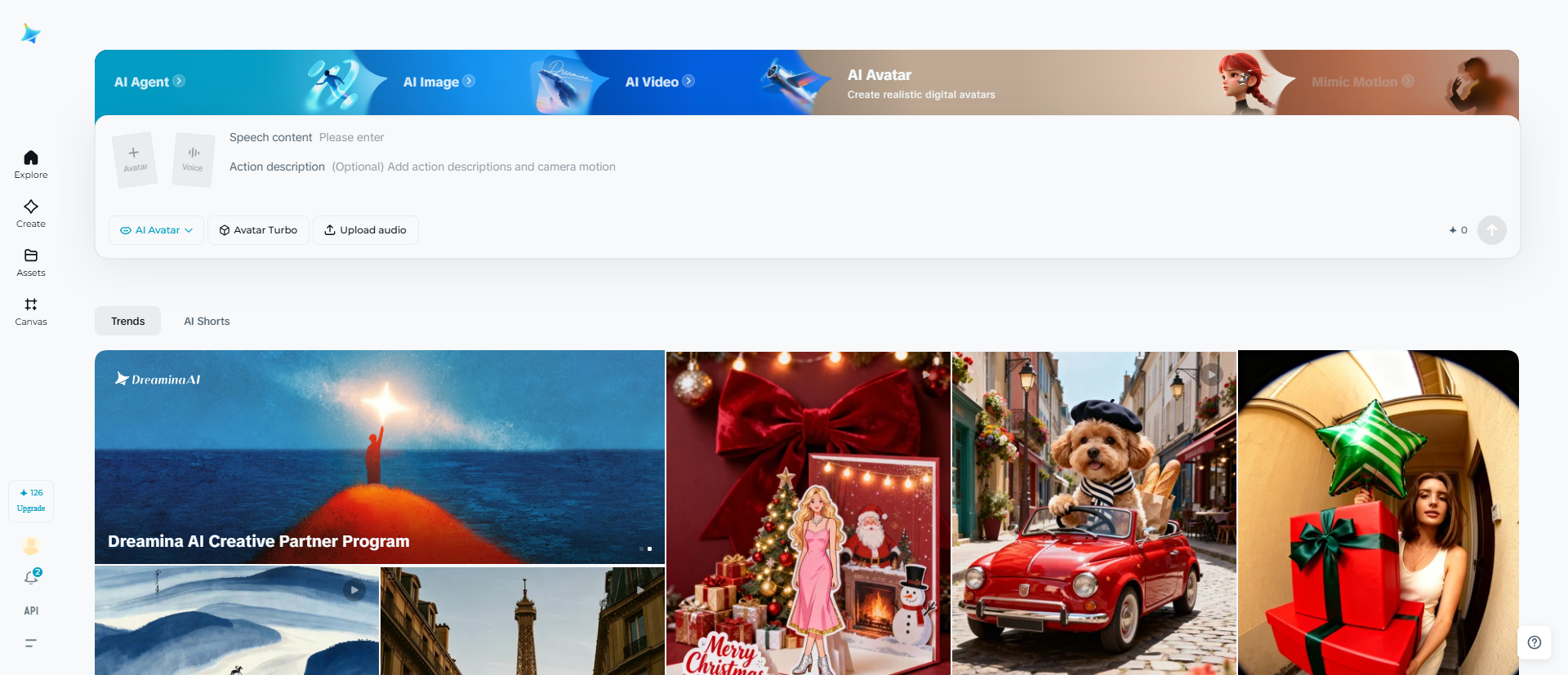1568x675 pixels.
Task: Click the Upload audio button
Action: coord(365,230)
